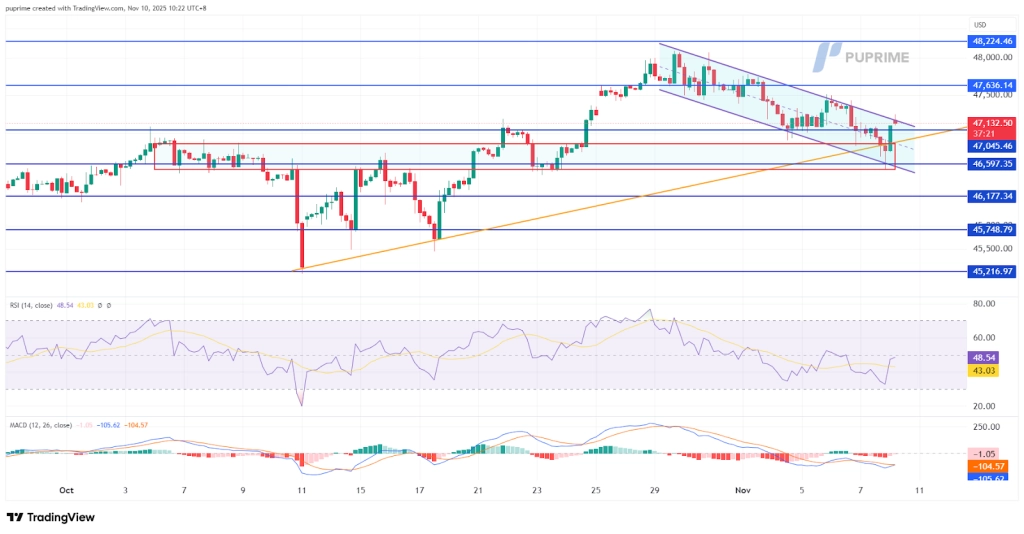
Task: Click the 47,636.14 price level tag
Action: tap(990, 86)
